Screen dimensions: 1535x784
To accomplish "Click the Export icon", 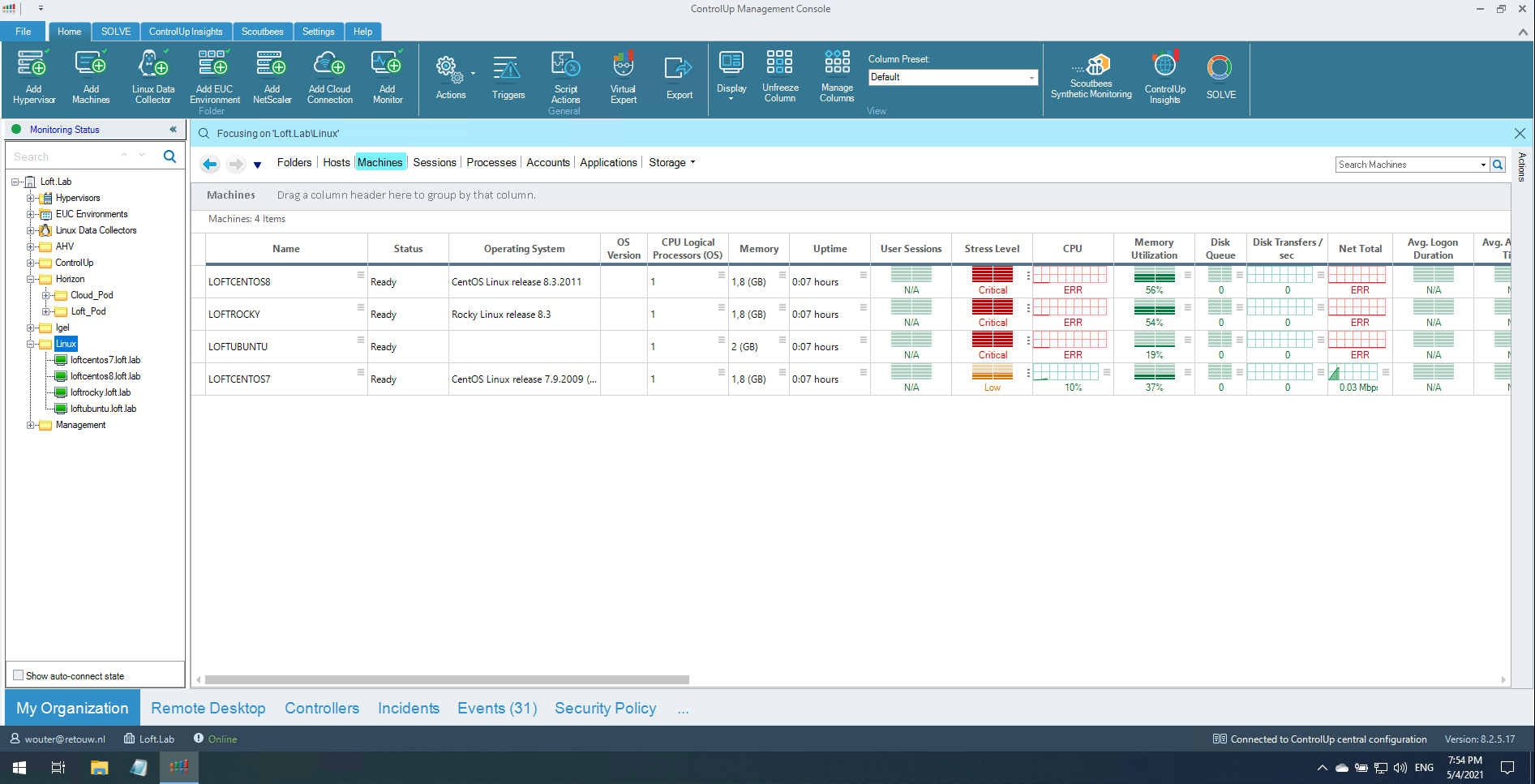I will [679, 77].
